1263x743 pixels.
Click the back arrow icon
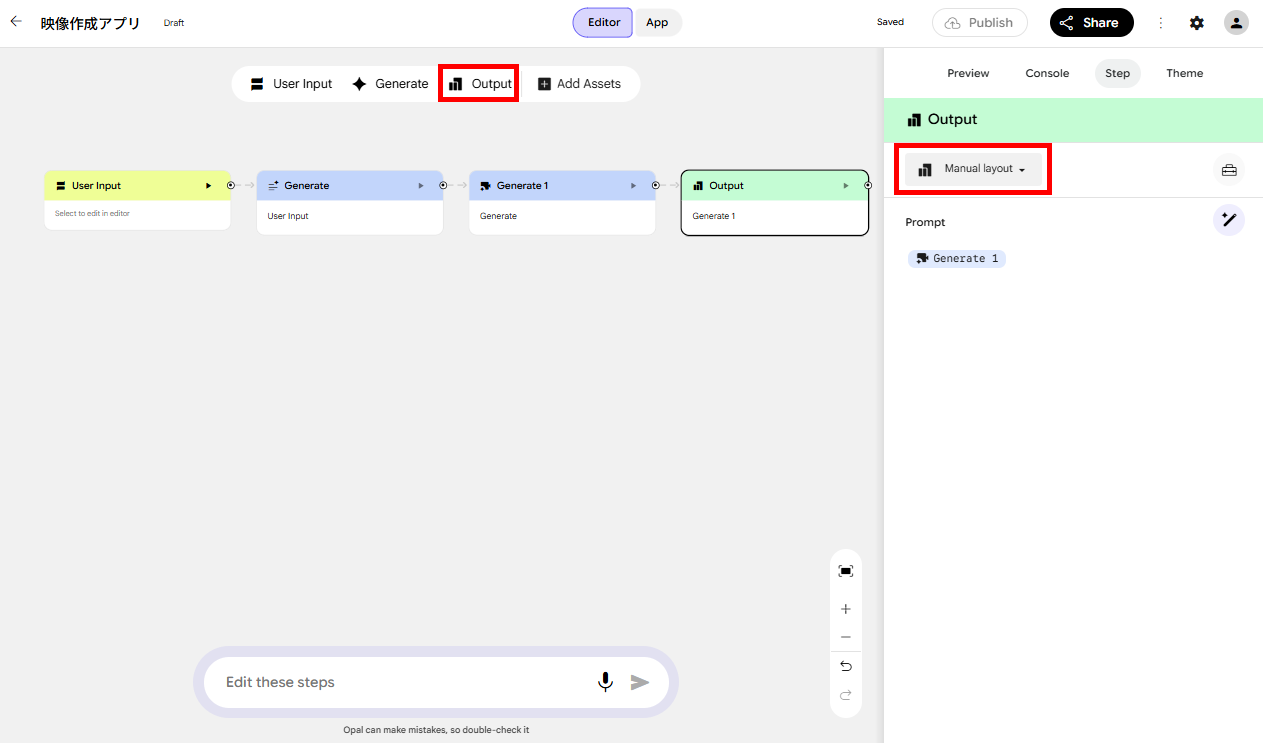16,21
